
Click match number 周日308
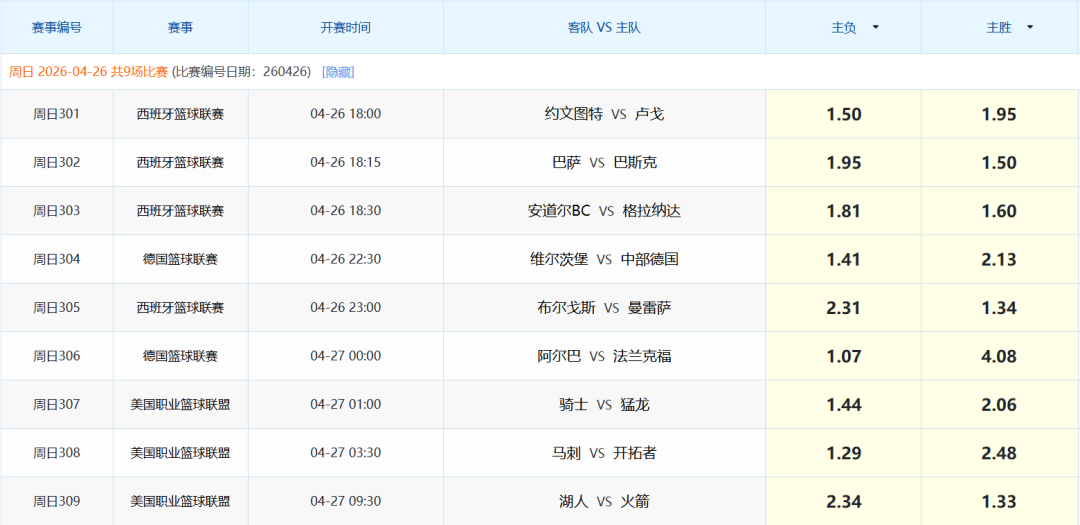point(56,453)
